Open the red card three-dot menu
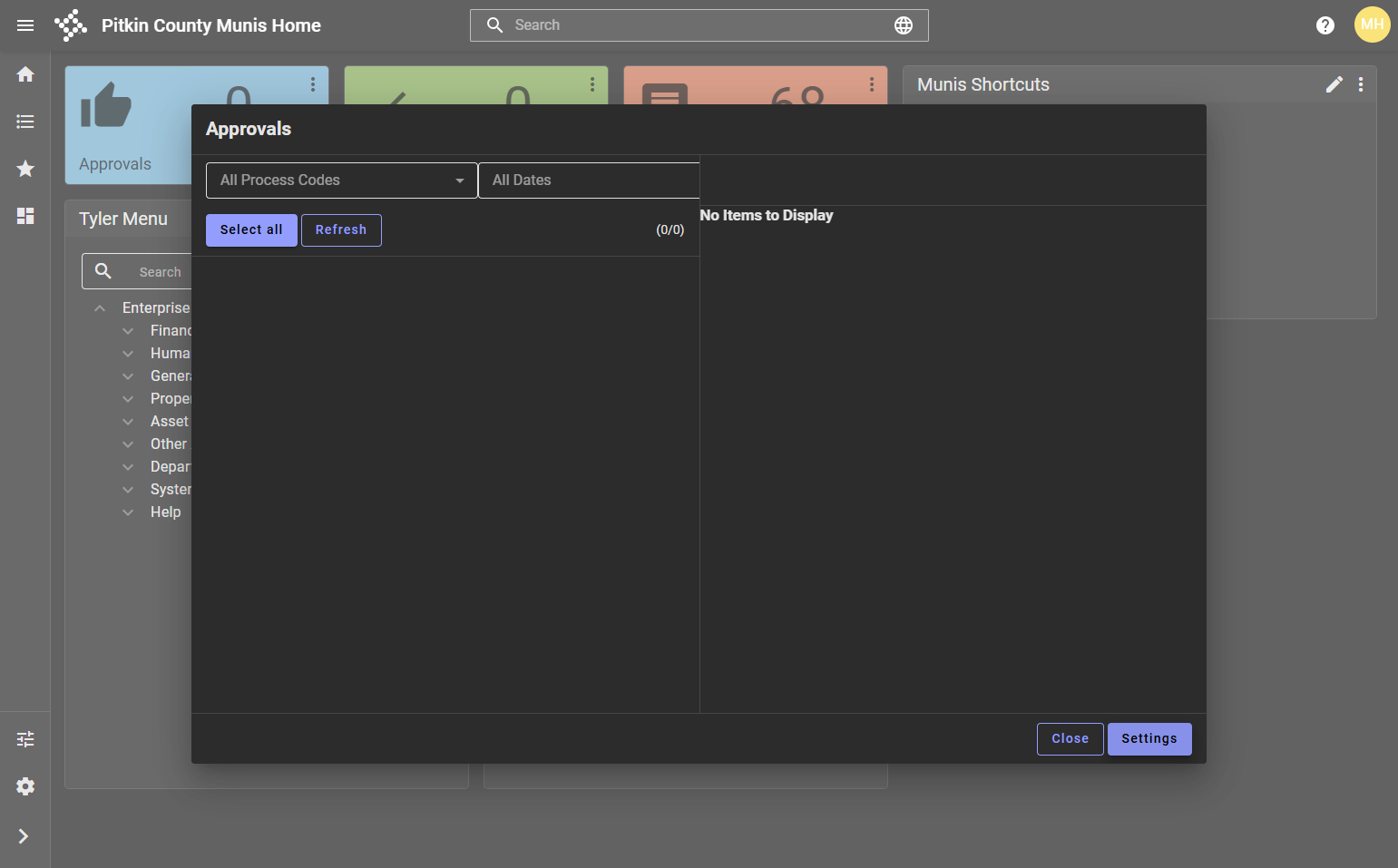Viewport: 1398px width, 868px height. tap(872, 84)
